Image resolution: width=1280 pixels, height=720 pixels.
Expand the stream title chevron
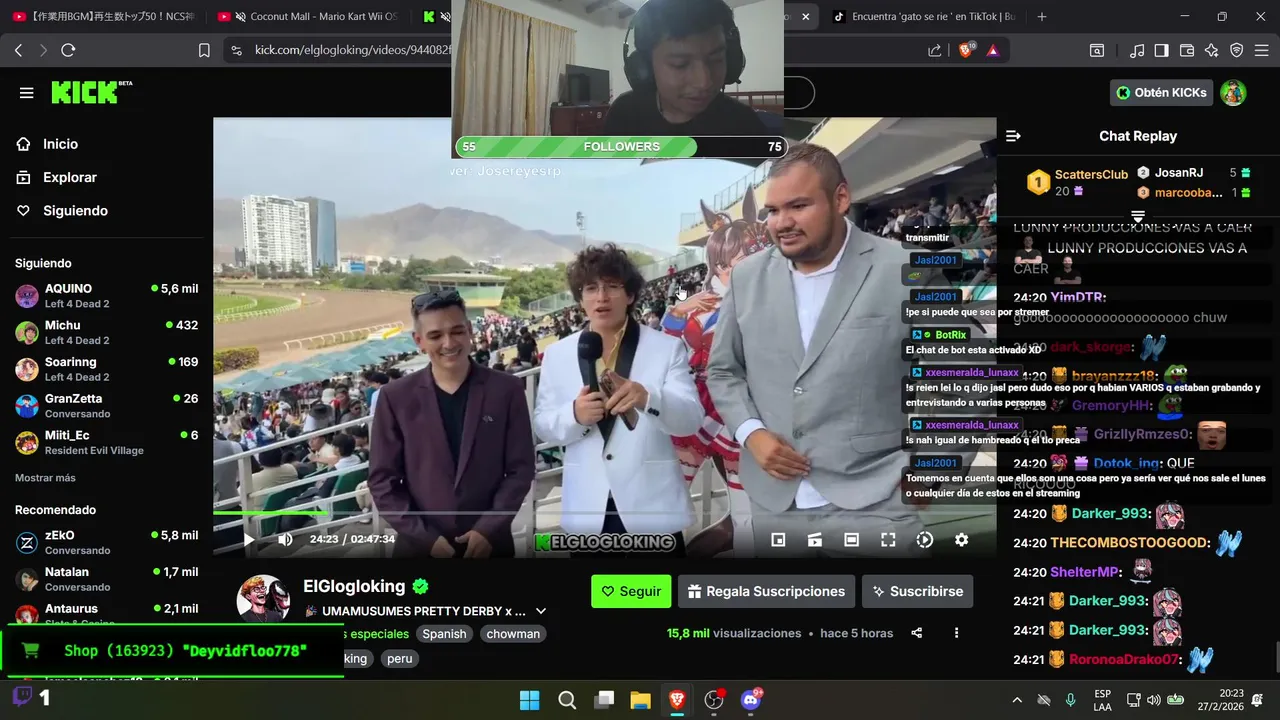pos(541,611)
